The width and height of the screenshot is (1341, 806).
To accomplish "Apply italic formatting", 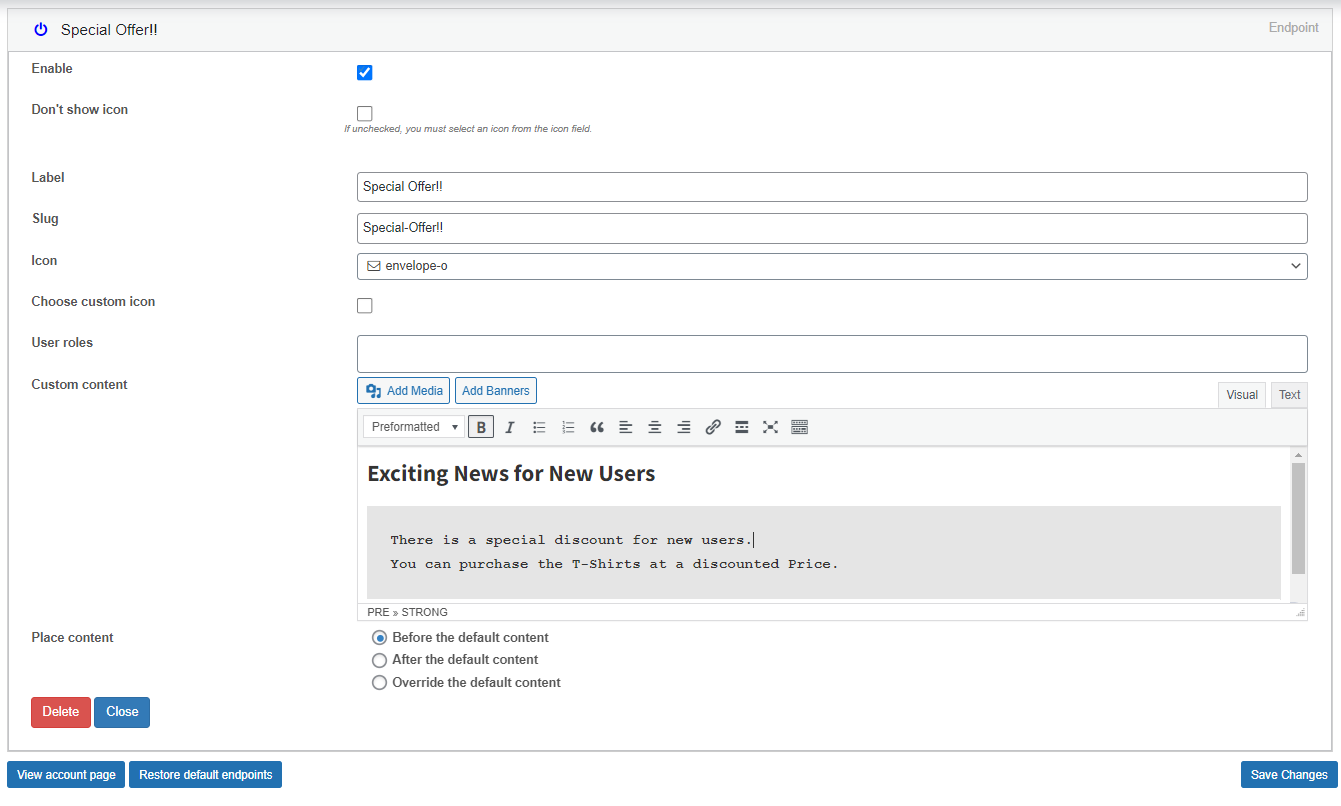I will pyautogui.click(x=510, y=426).
